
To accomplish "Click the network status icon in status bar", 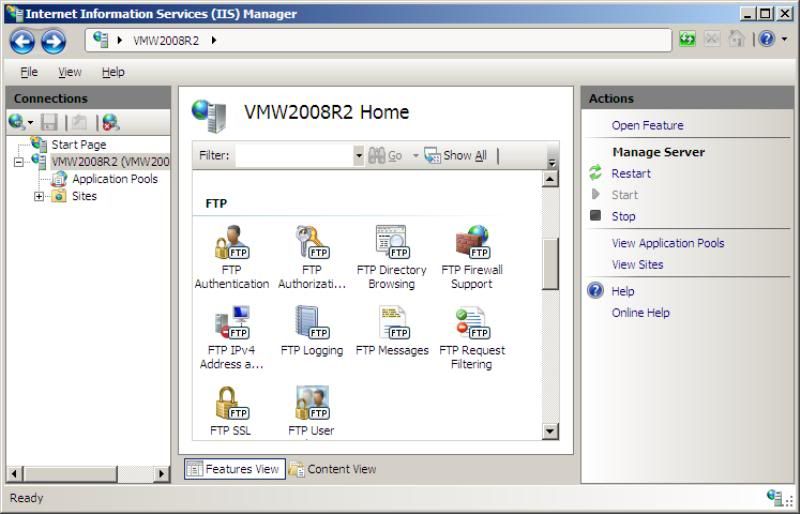I will point(775,497).
